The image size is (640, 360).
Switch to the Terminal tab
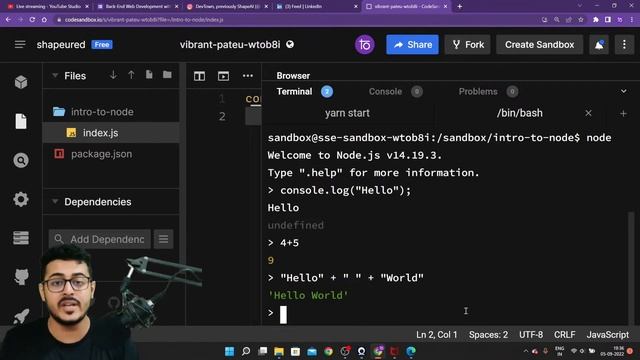(294, 91)
